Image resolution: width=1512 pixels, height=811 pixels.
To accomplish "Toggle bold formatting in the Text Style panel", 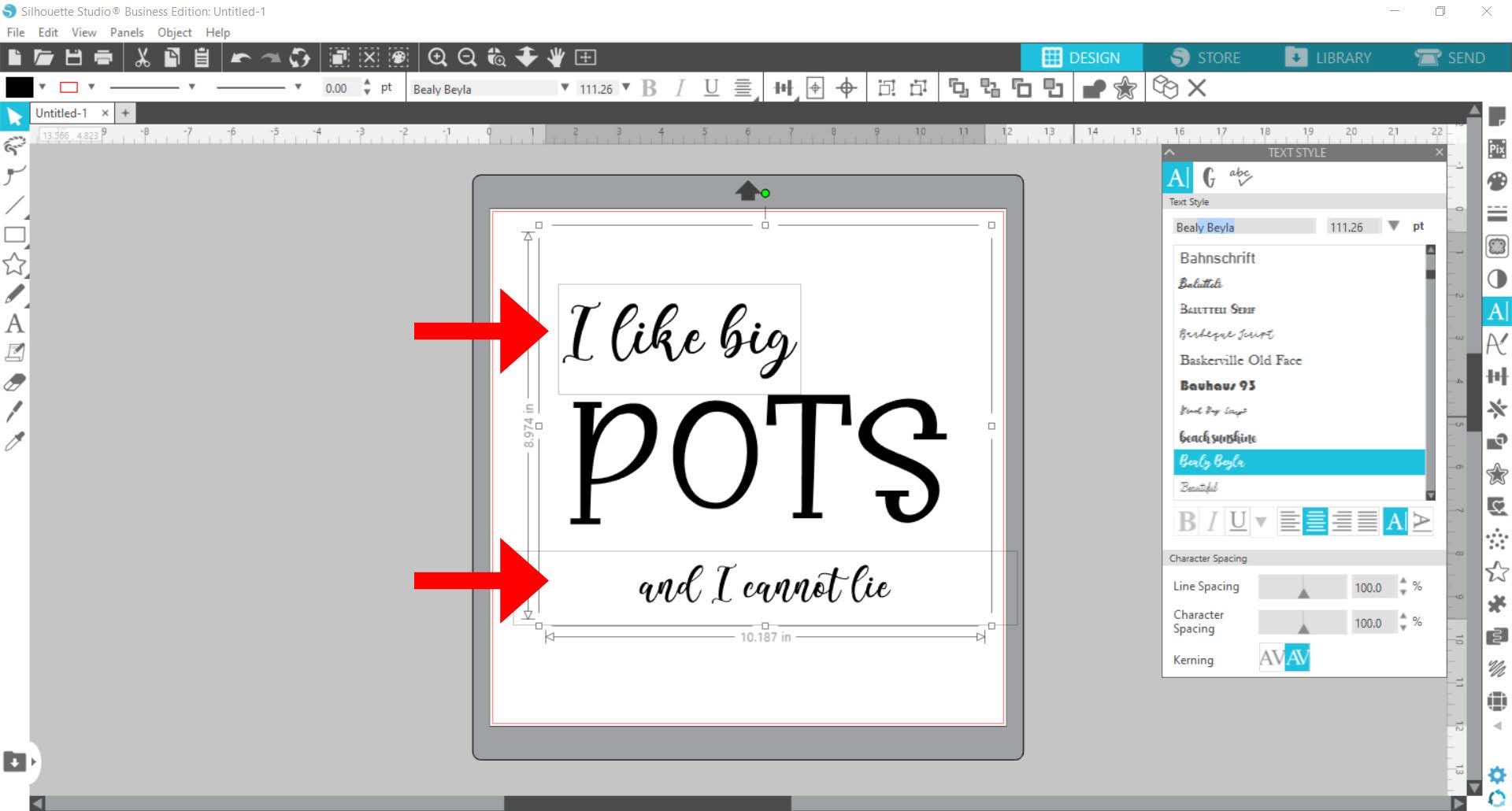I will (1186, 520).
